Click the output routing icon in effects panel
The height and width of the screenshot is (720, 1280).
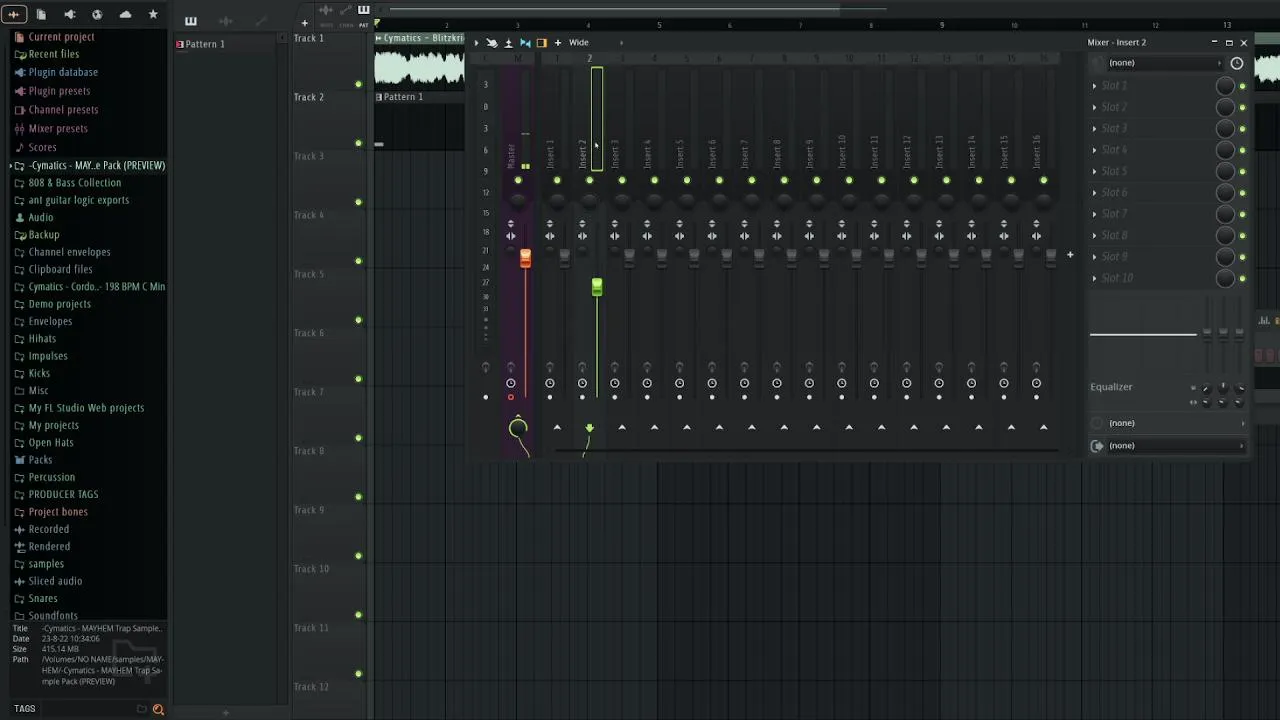[x=1098, y=446]
